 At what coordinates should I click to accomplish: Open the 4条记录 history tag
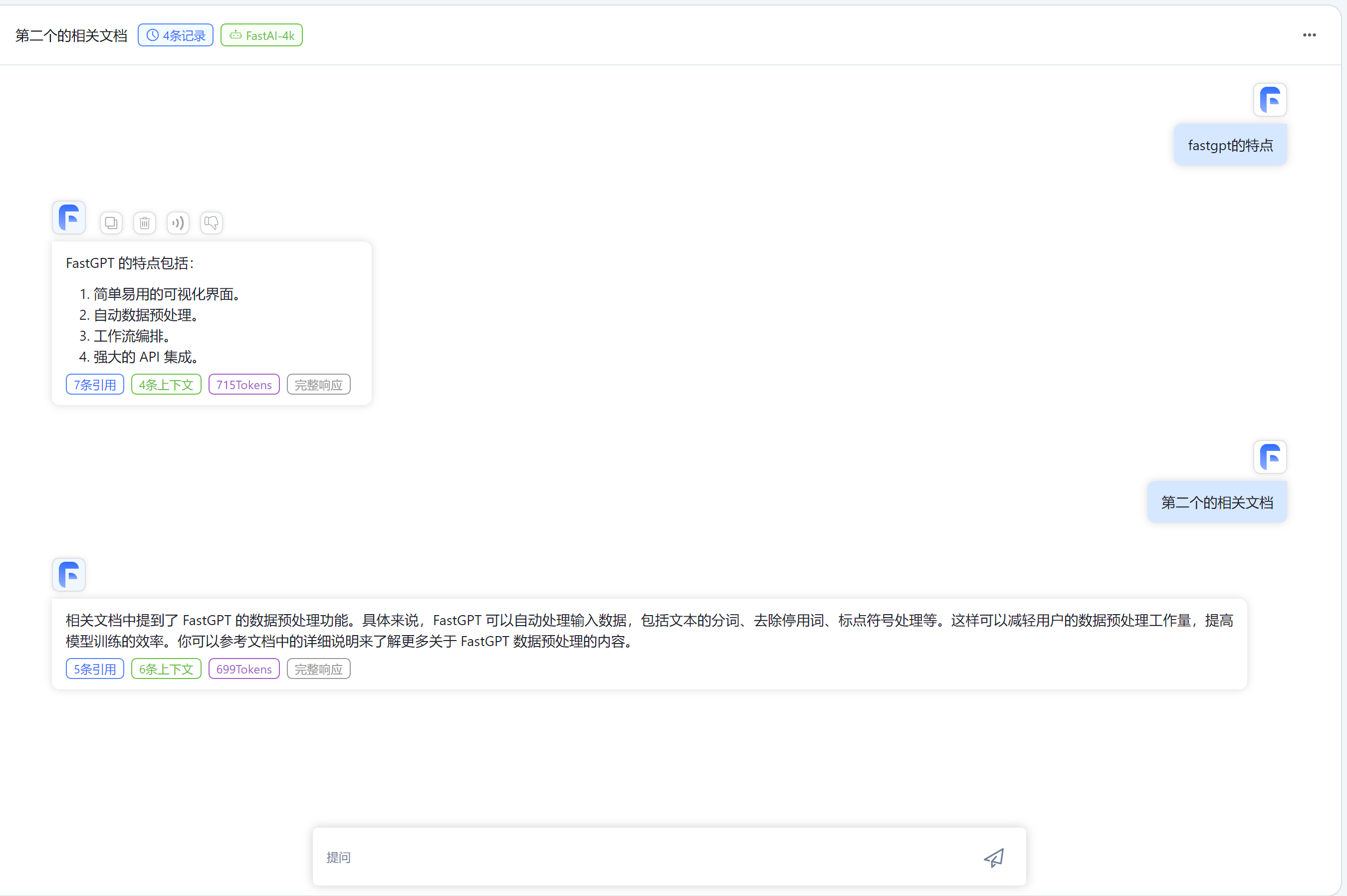click(x=176, y=35)
